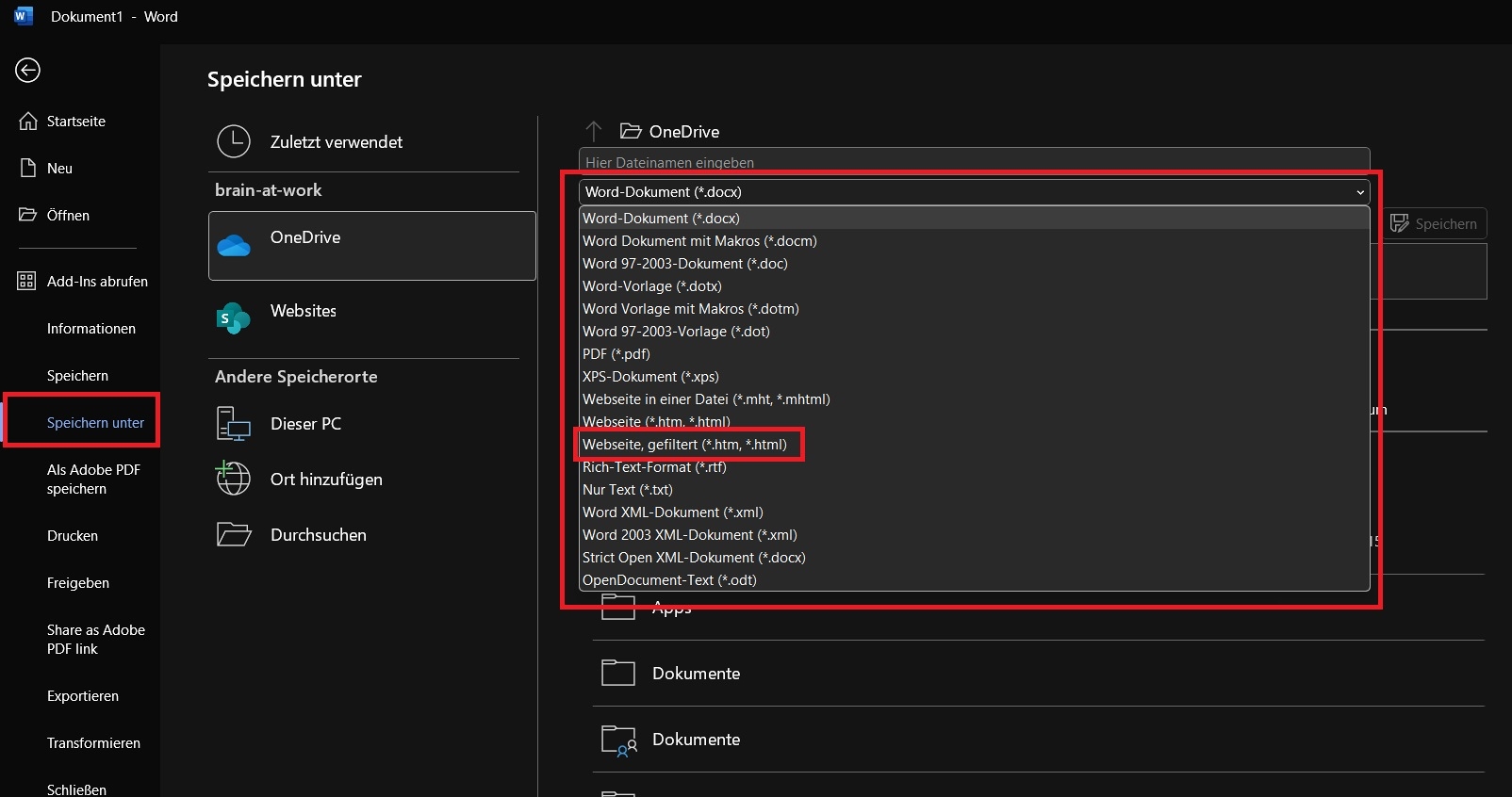Select unfiltered Webseite (*.htm, *.html) option
Viewport: 1512px width, 797px height.
[974, 421]
